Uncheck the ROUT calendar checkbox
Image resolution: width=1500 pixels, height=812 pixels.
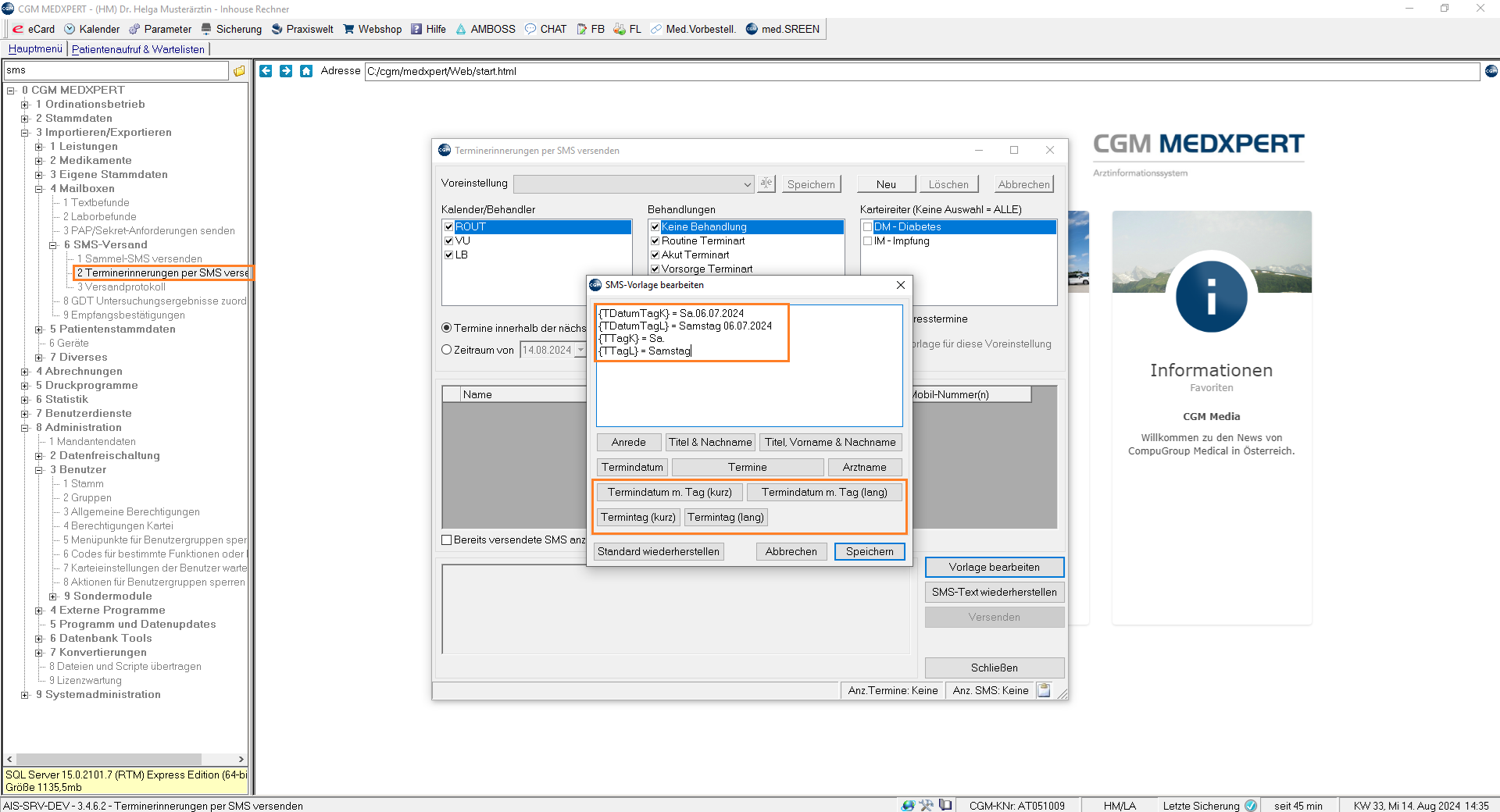point(449,226)
